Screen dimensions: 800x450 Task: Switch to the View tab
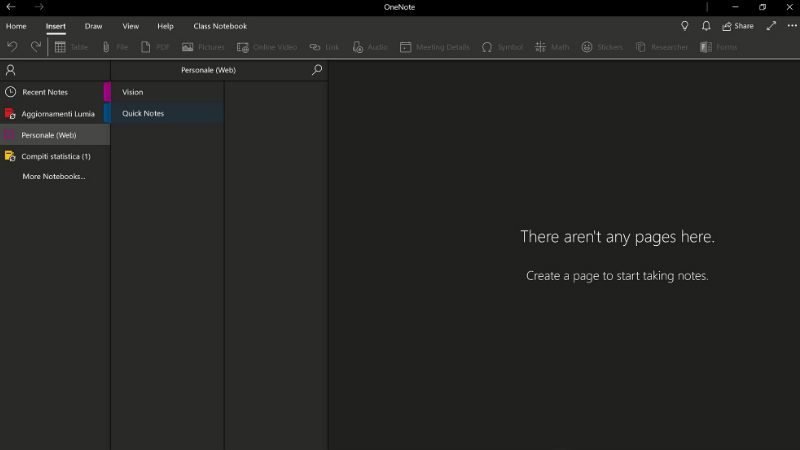point(131,26)
